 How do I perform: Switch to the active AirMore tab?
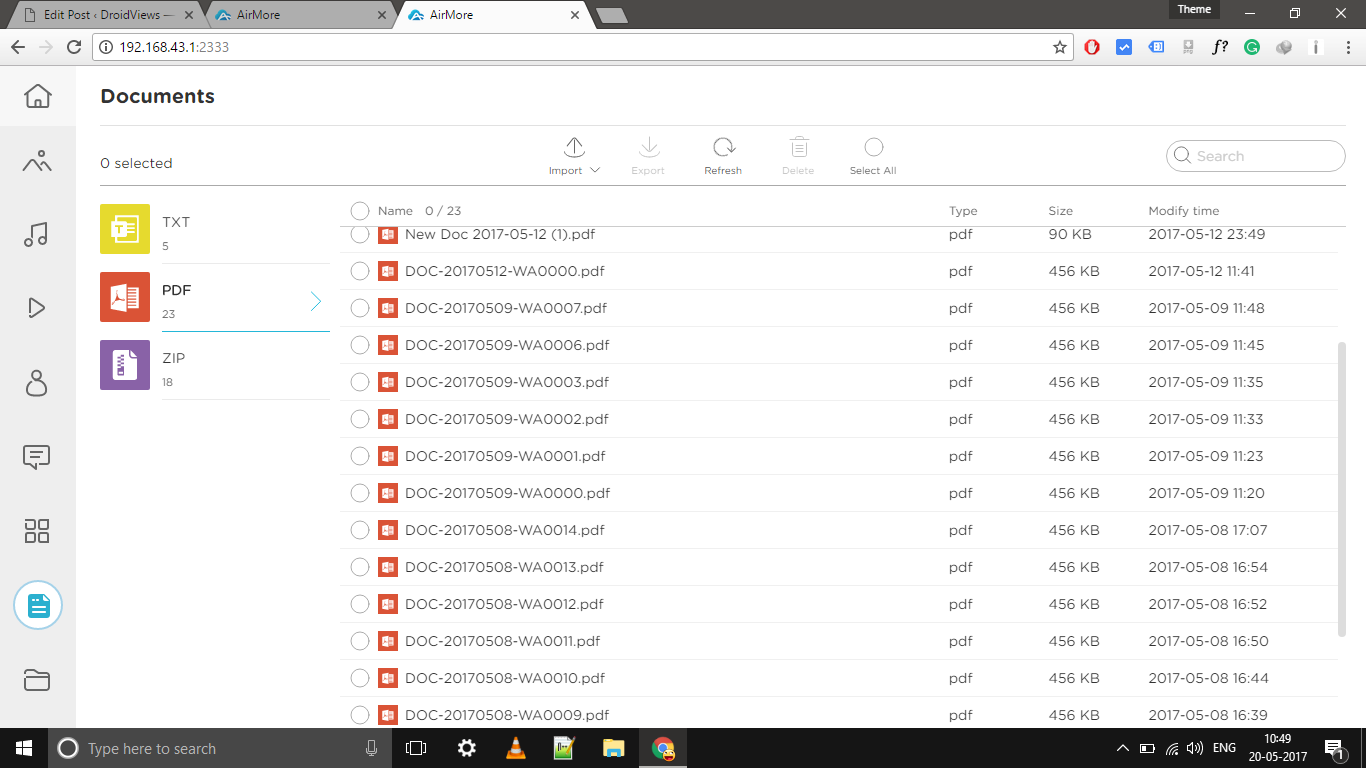click(495, 15)
